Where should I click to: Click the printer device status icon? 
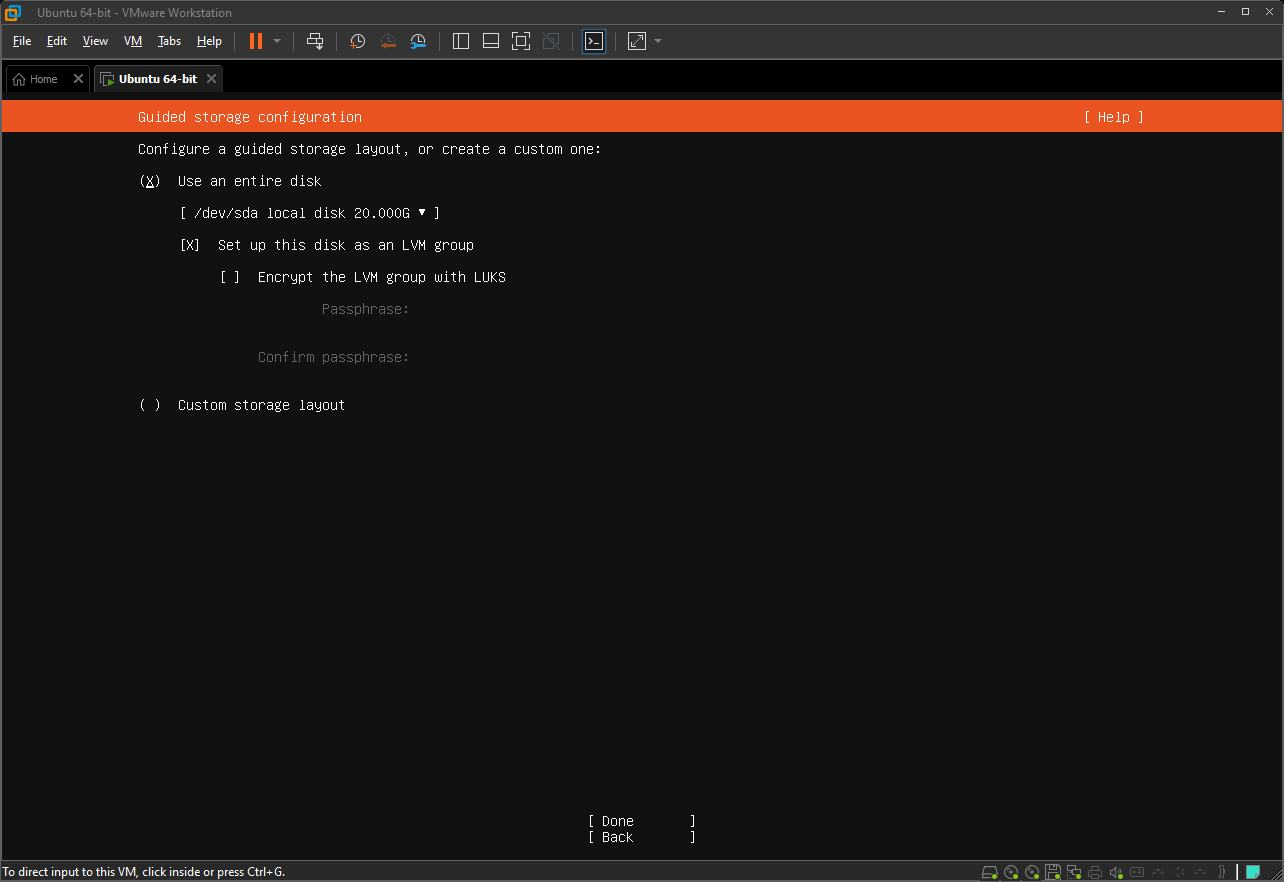click(x=1096, y=872)
